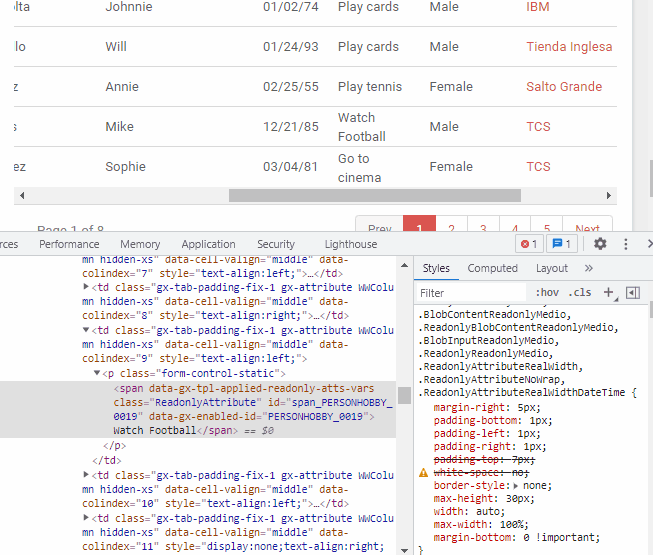This screenshot has width=653, height=555.
Task: Click the messages count badge
Action: point(561,244)
